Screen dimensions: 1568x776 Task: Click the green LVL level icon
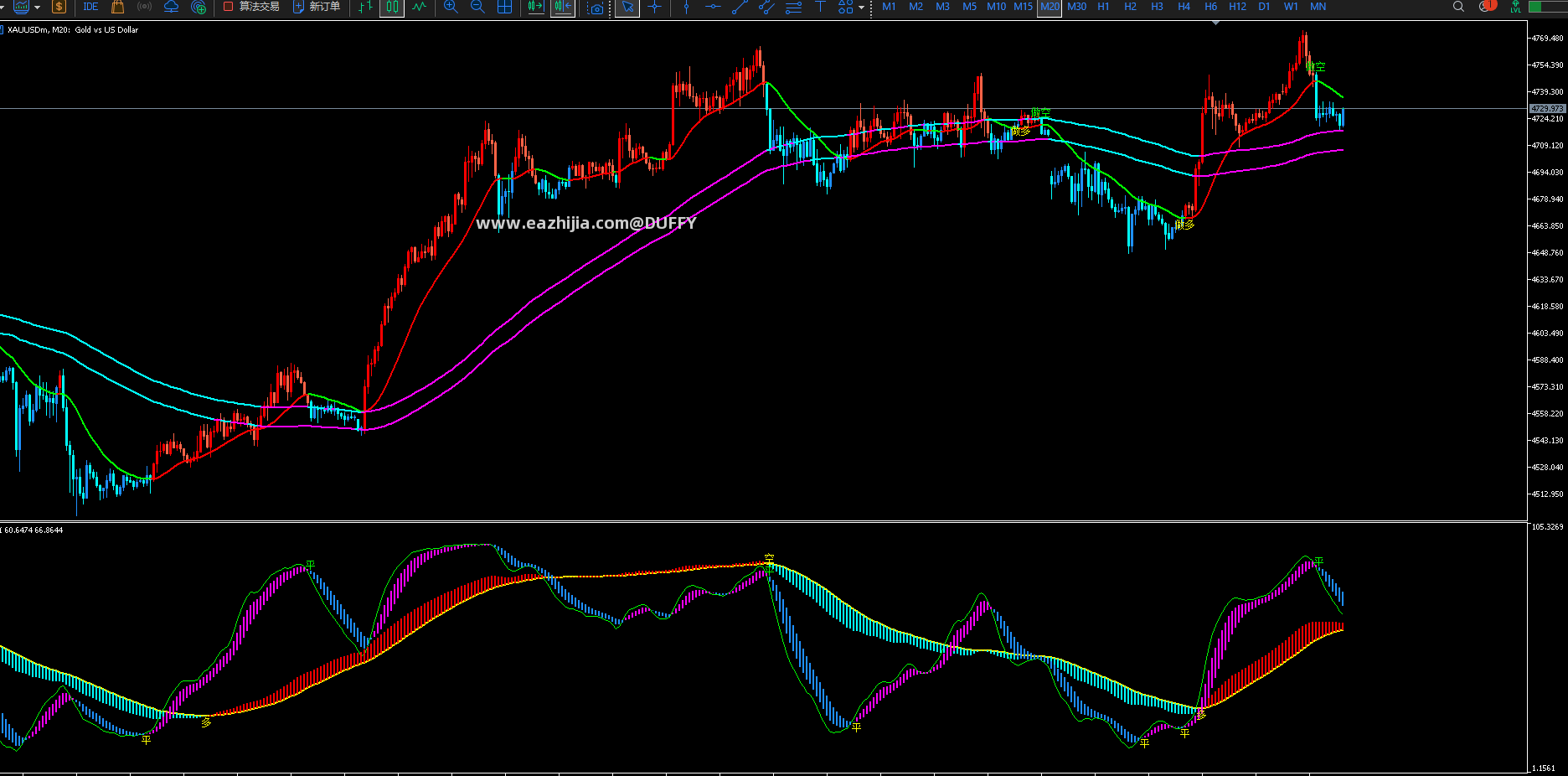click(x=1515, y=7)
